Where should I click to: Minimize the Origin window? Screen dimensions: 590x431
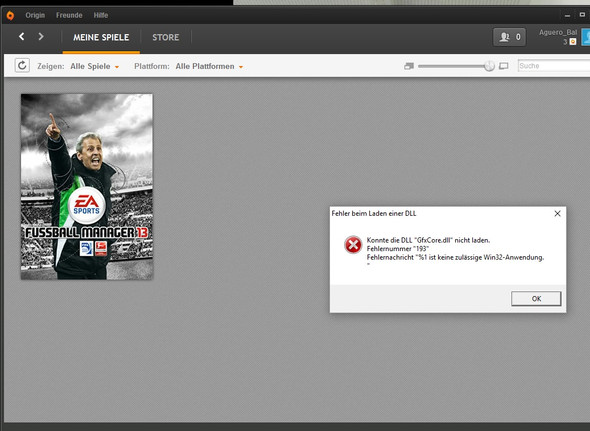(567, 15)
